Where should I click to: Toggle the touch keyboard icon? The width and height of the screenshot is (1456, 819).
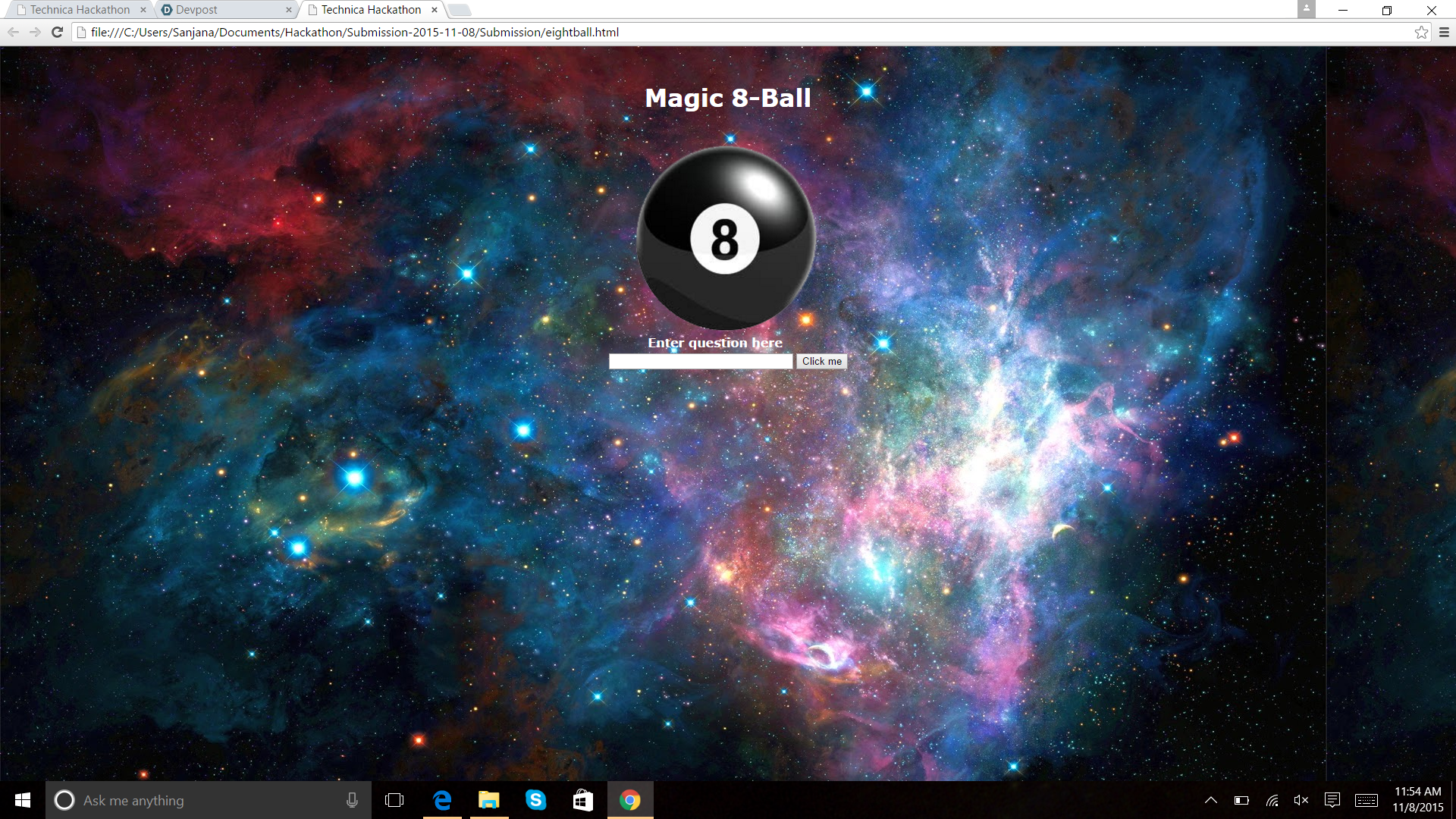pos(1367,800)
